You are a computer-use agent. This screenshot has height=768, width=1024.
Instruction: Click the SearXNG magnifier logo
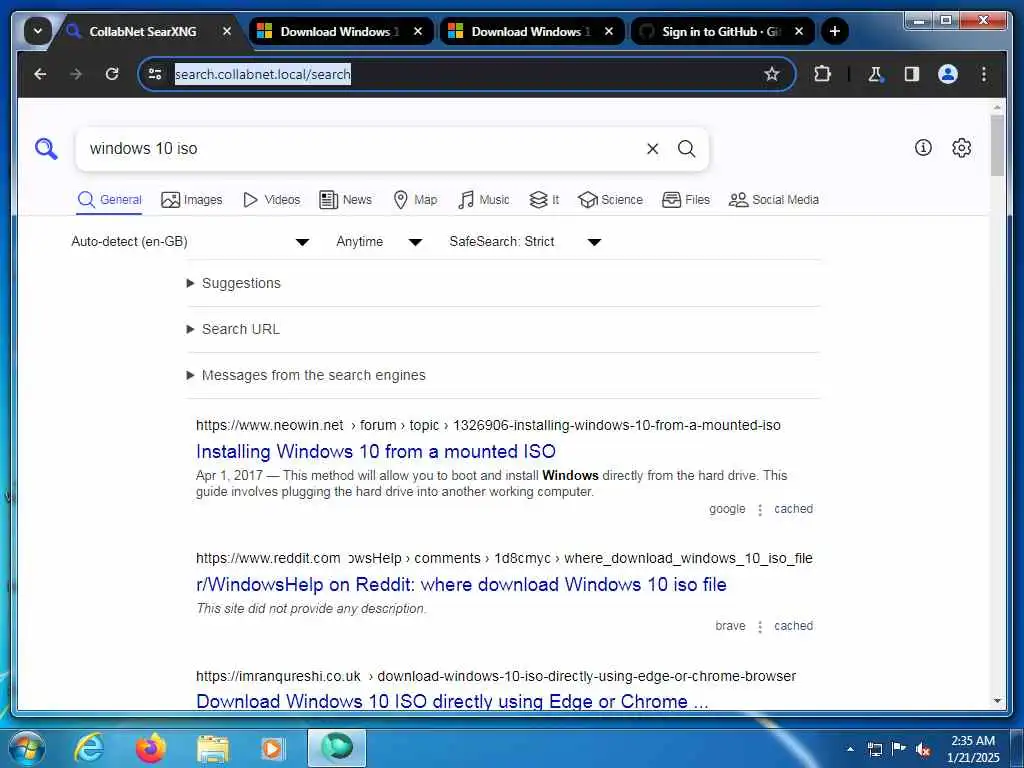[x=46, y=149]
